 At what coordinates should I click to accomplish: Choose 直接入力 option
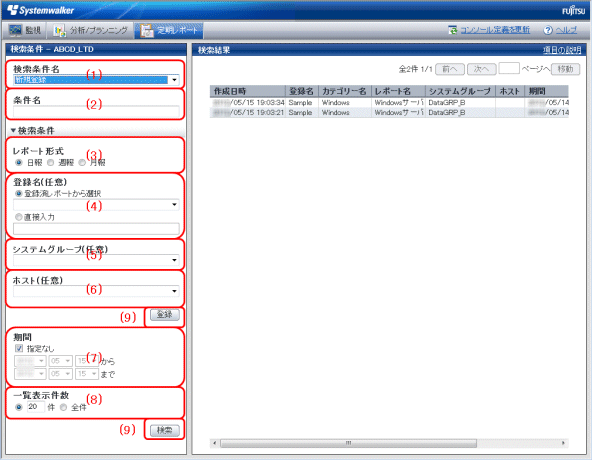point(18,217)
